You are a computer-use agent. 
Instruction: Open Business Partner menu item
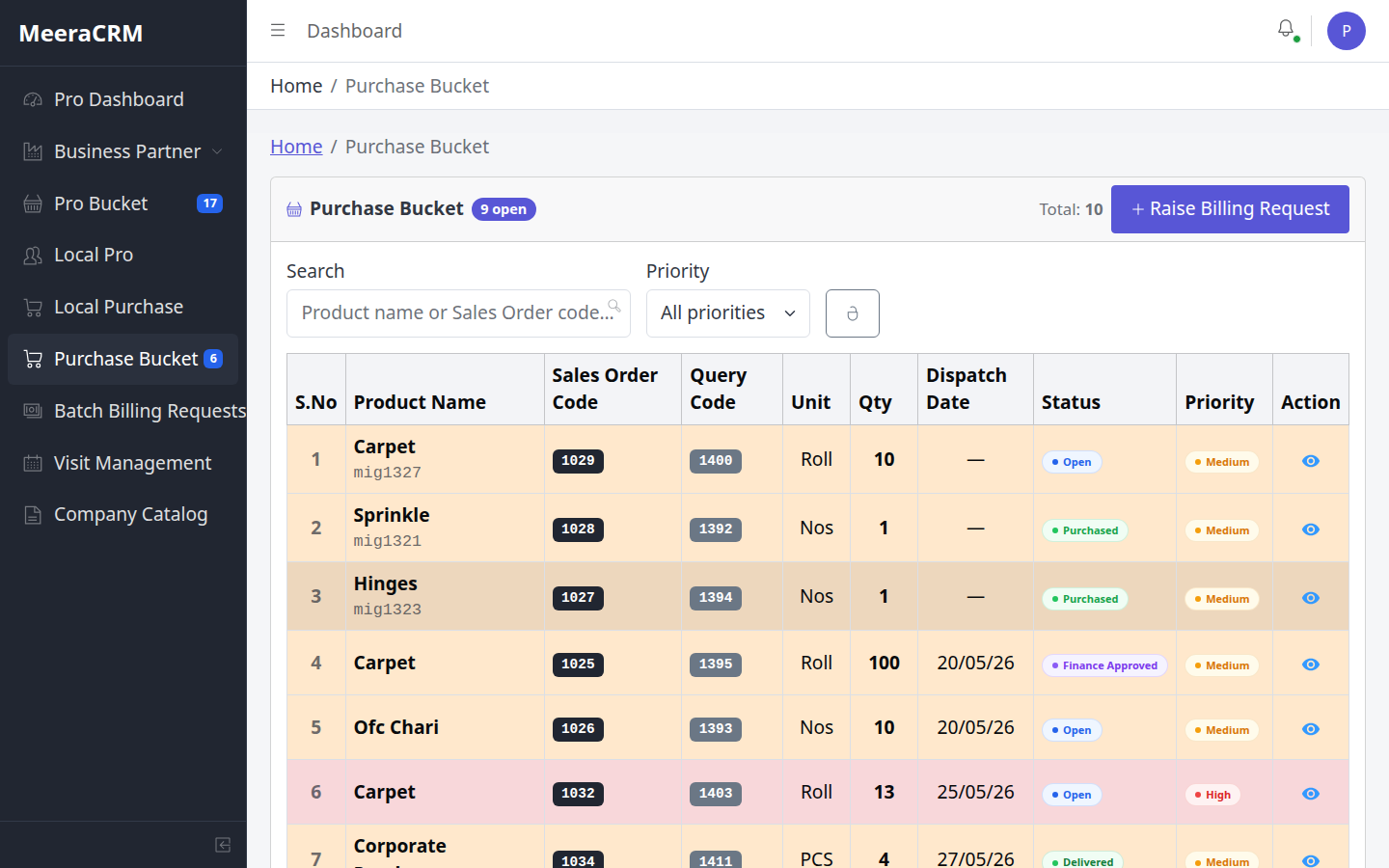(123, 151)
